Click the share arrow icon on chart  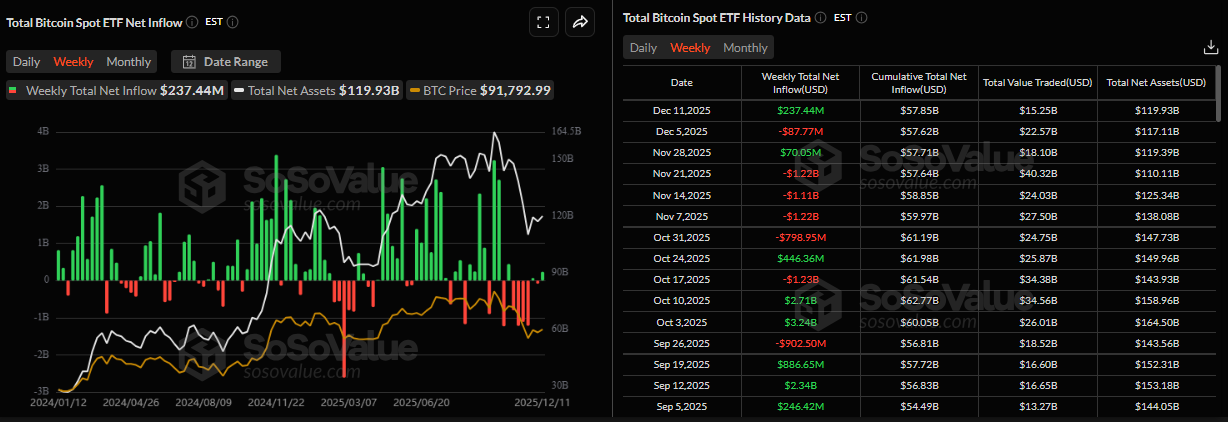click(x=579, y=22)
